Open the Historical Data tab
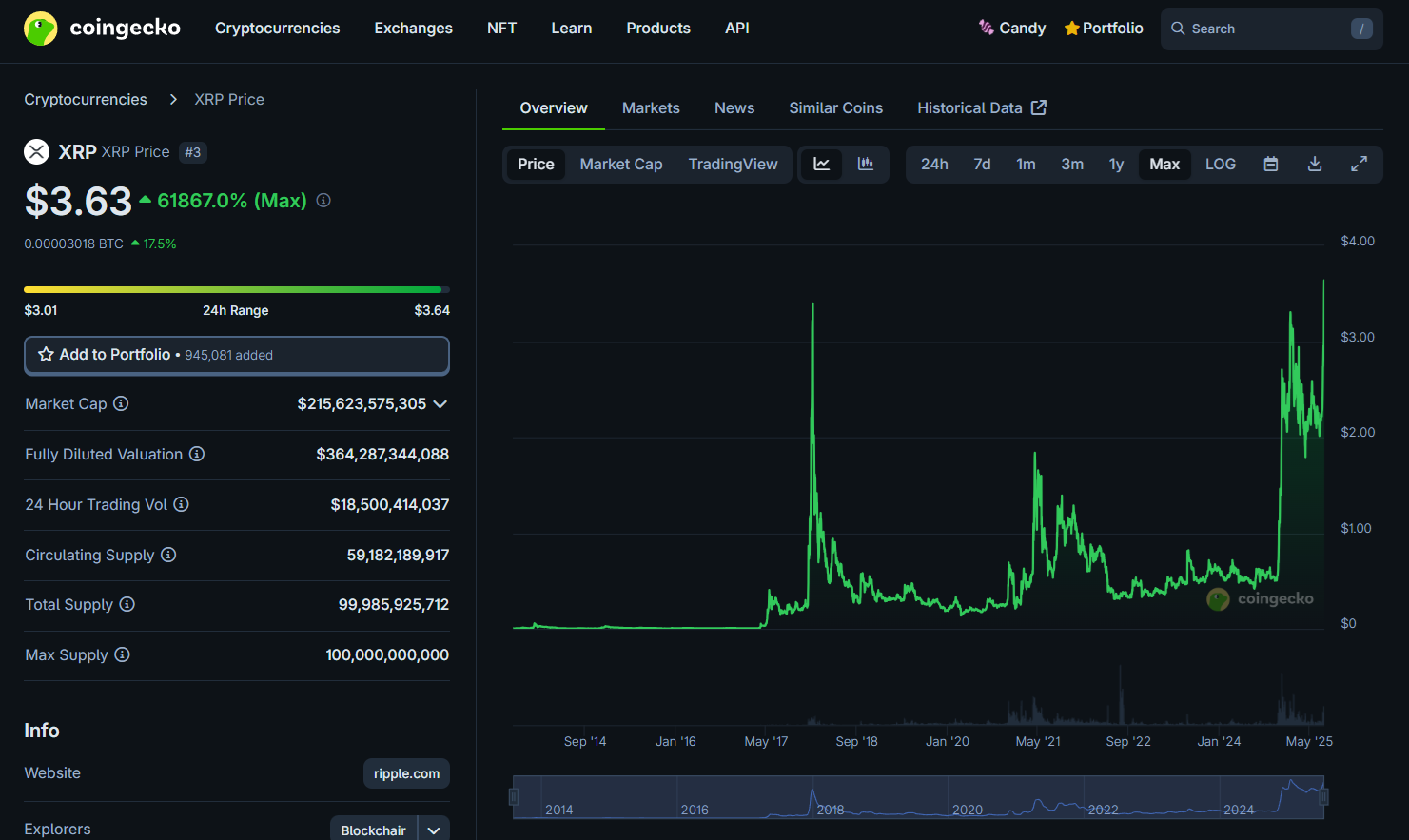This screenshot has width=1409, height=840. 982,107
